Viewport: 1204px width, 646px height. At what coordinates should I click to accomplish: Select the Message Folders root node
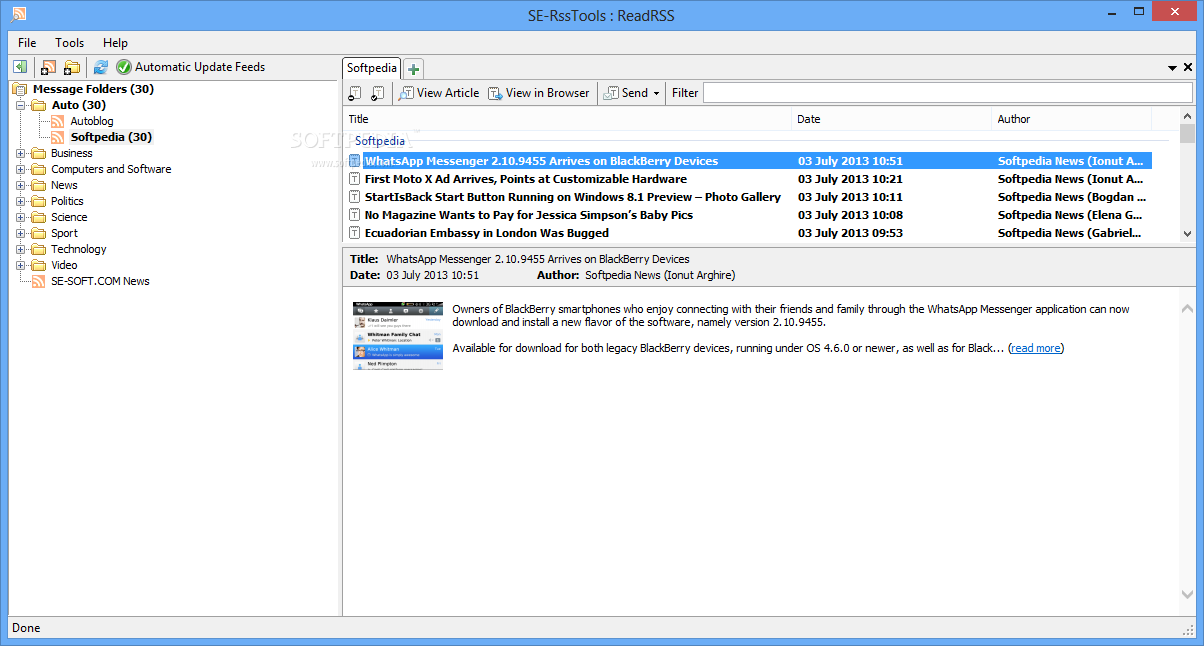[93, 89]
